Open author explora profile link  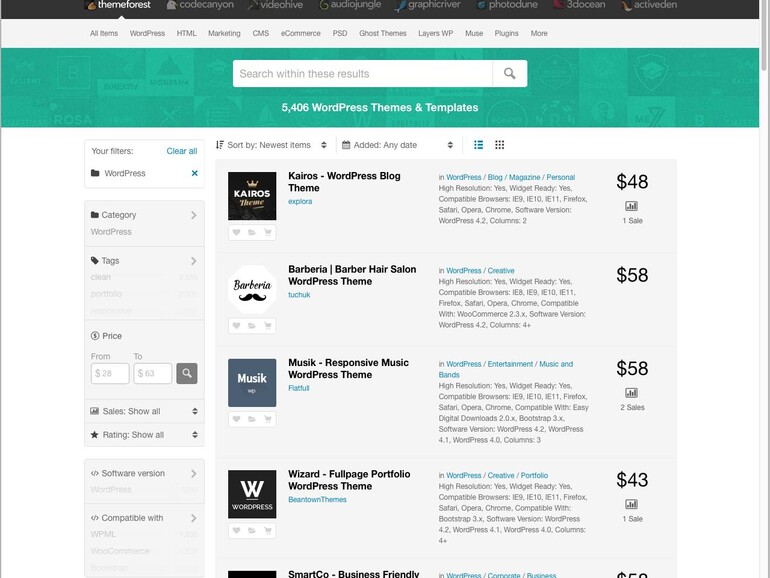coord(300,201)
